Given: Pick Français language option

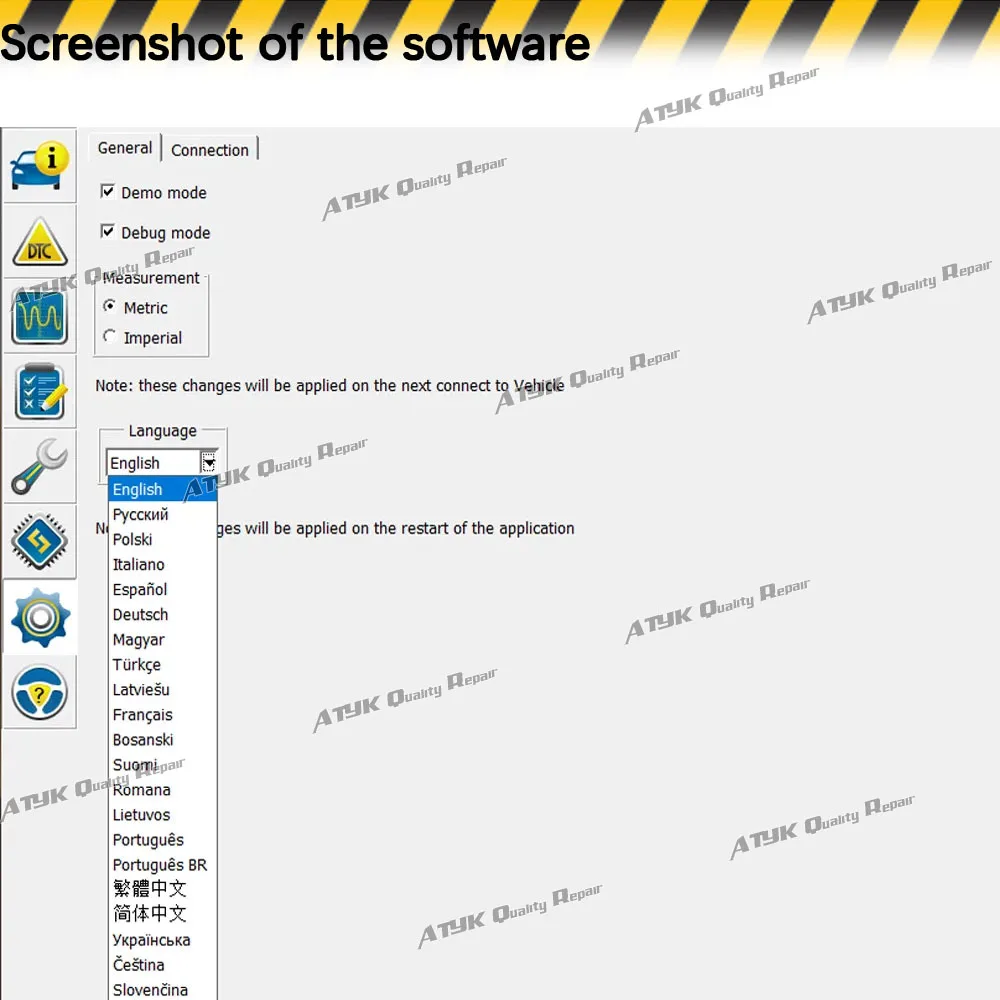Looking at the screenshot, I should (163, 715).
